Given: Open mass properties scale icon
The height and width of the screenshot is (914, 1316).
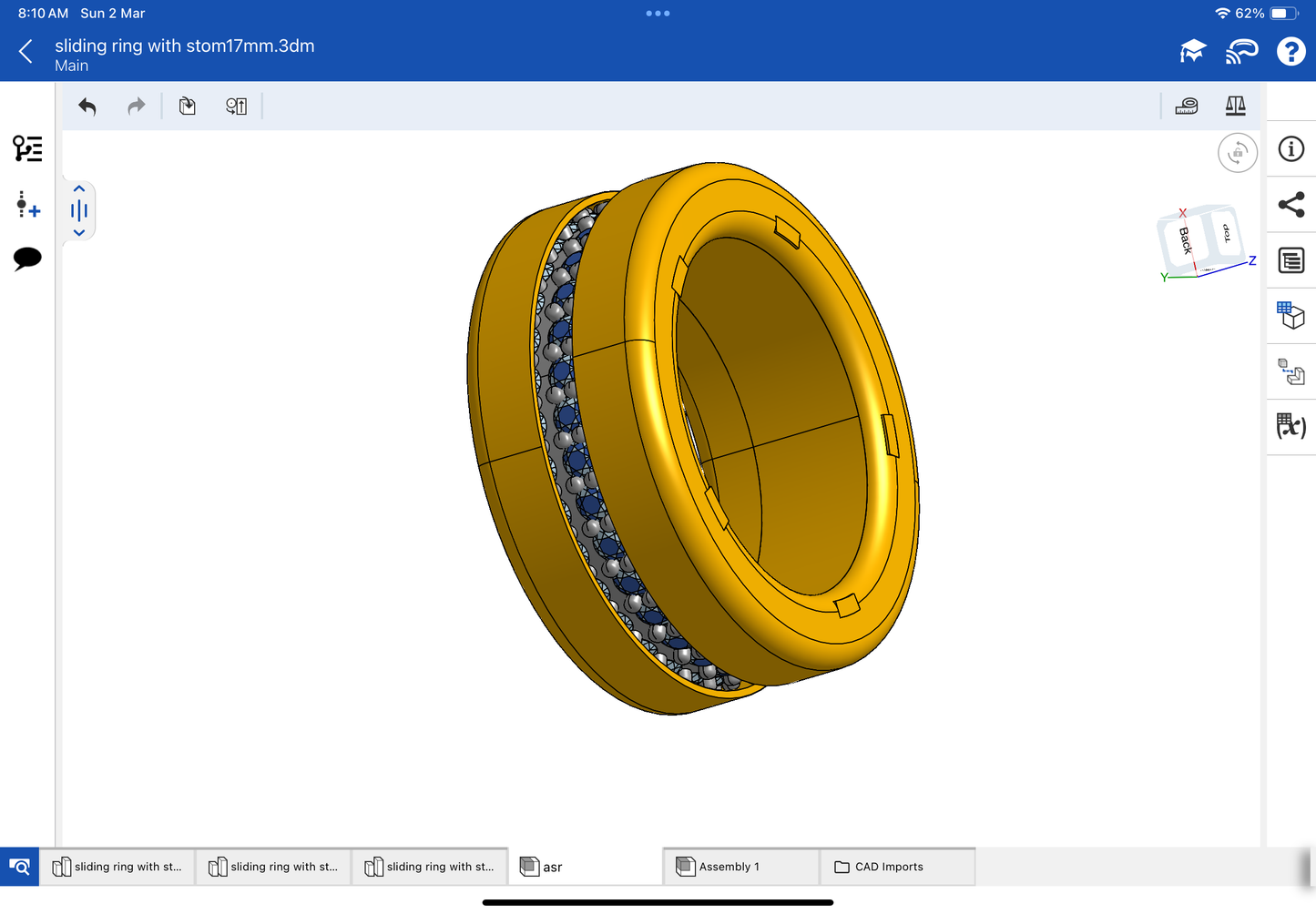Looking at the screenshot, I should [x=1235, y=107].
